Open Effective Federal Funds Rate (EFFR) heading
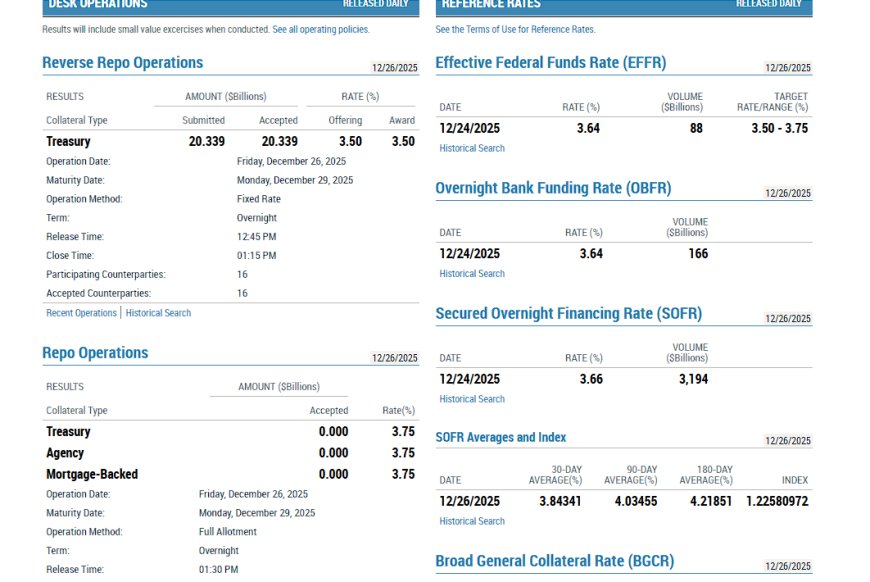 tap(550, 63)
